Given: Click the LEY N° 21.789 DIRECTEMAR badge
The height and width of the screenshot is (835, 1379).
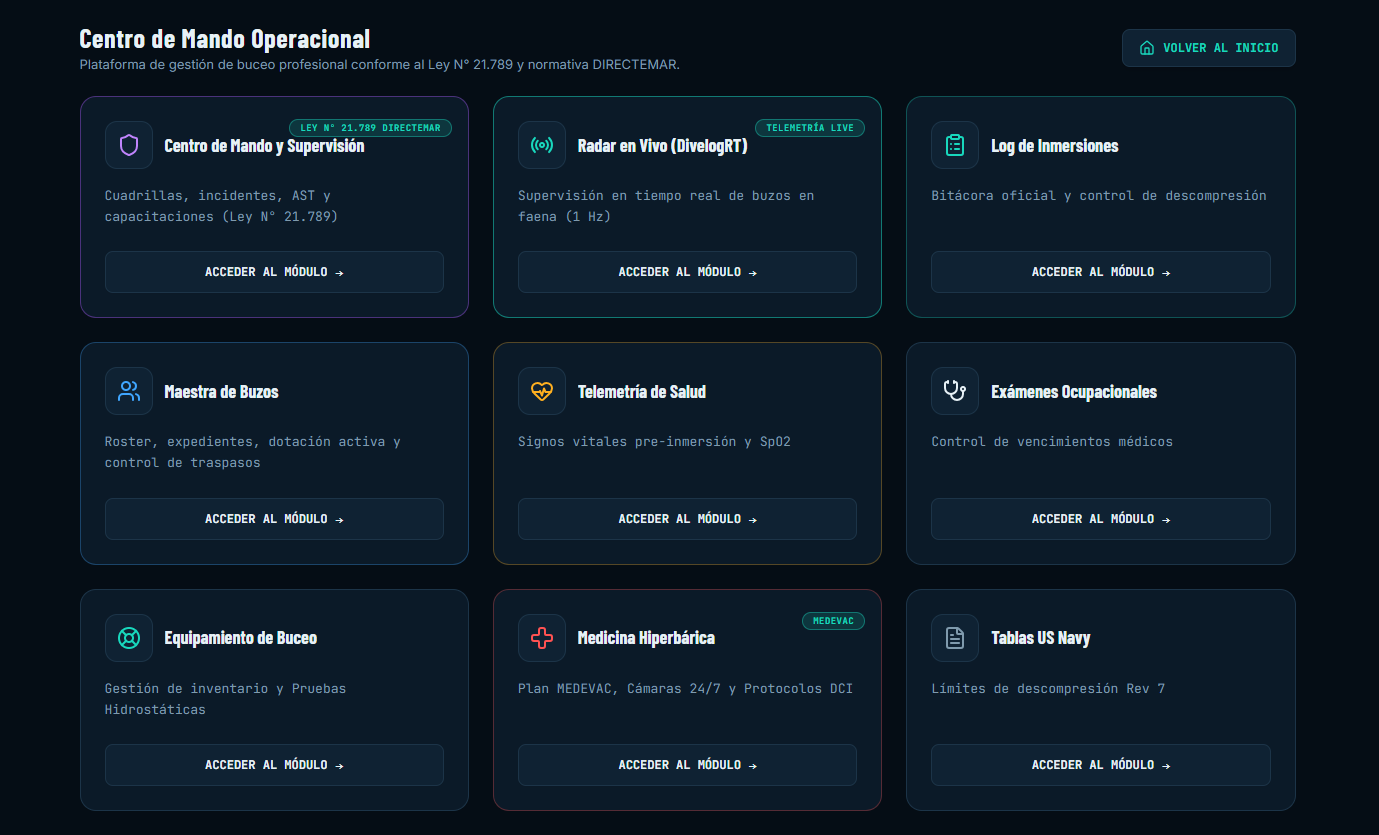Looking at the screenshot, I should 370,128.
